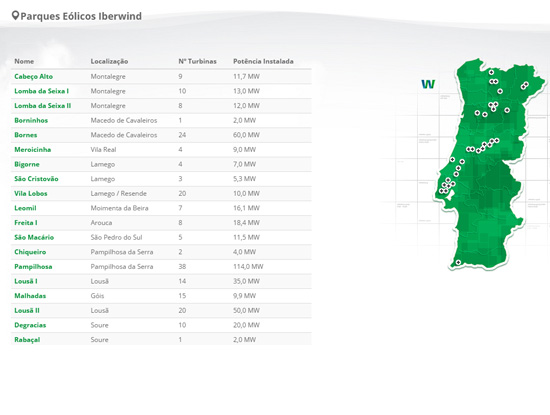Click the 35,0 MW power value
The image size is (550, 415).
click(x=246, y=281)
